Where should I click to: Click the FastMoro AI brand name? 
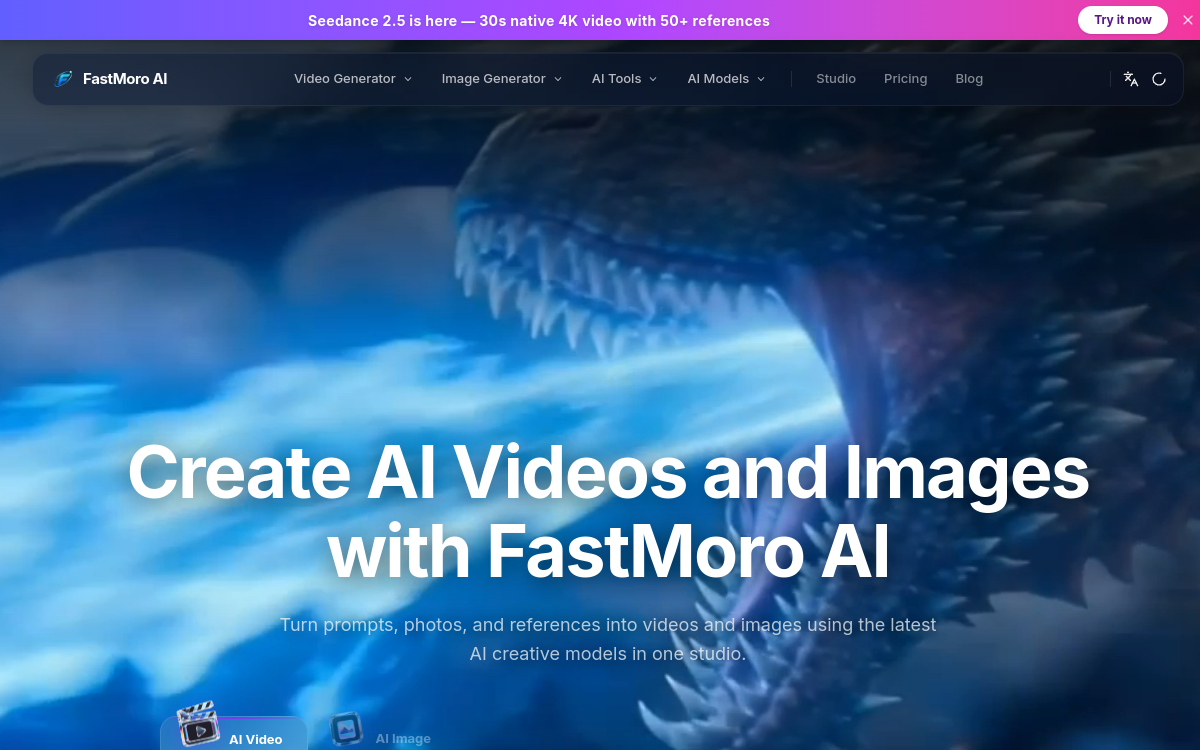[125, 79]
